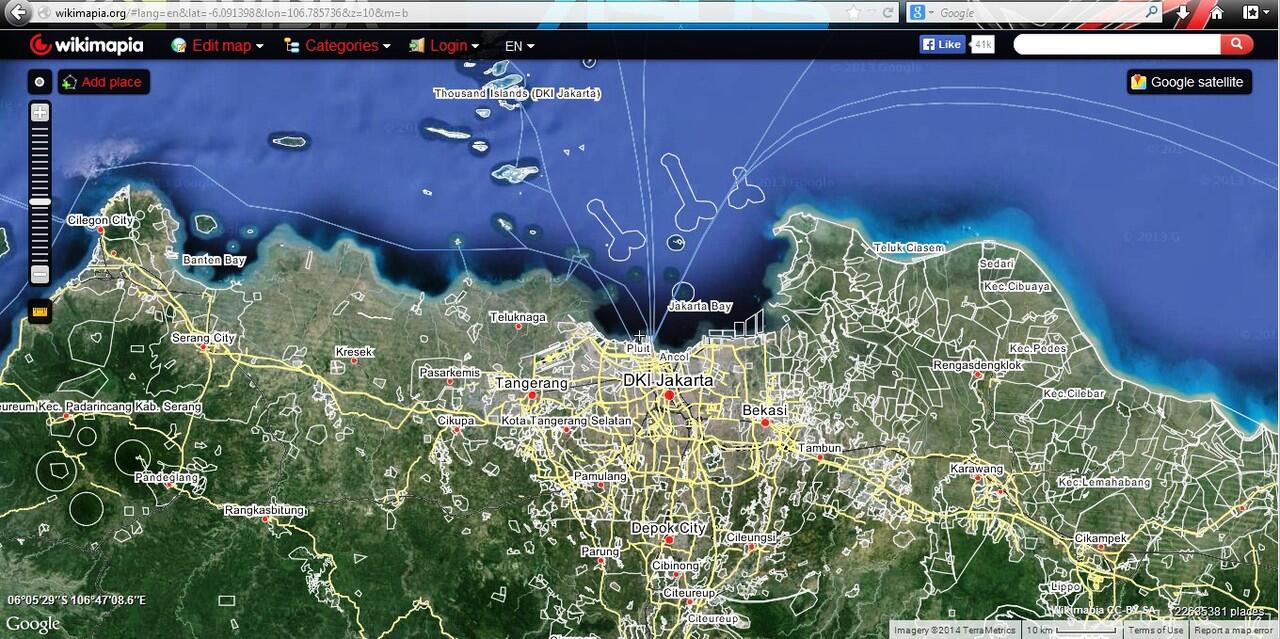Focus the browser Google search box
Viewport: 1280px width, 639px height.
click(x=1040, y=13)
